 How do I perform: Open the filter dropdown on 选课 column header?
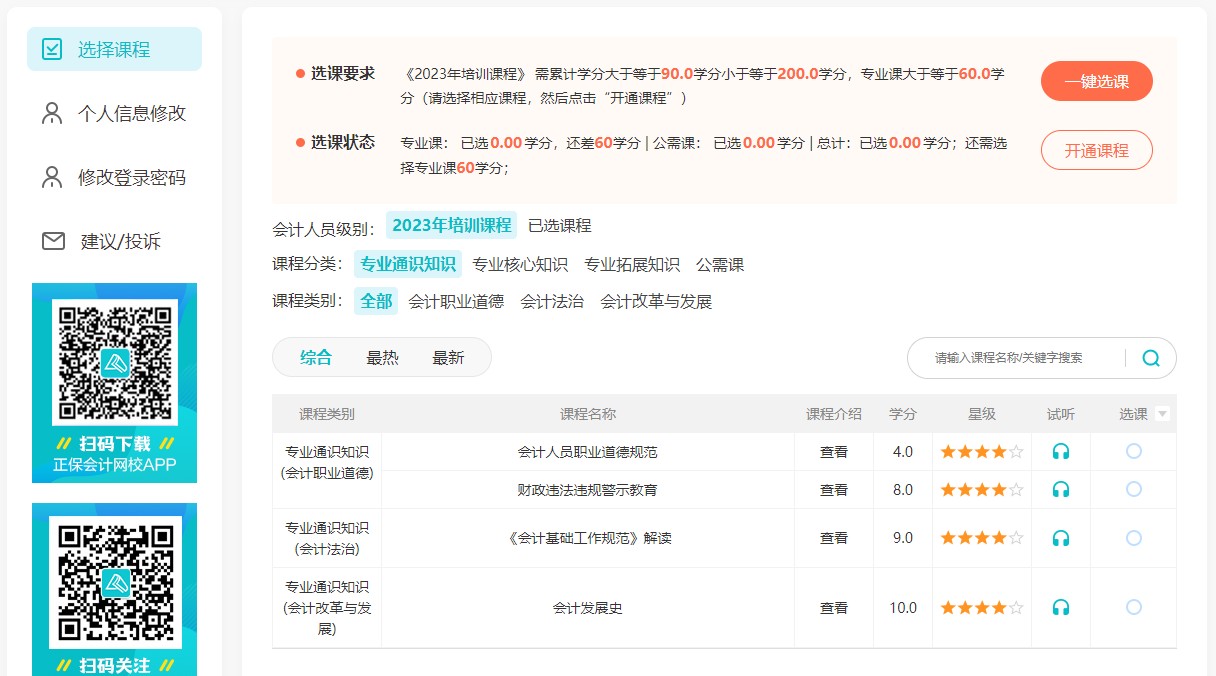pyautogui.click(x=1161, y=413)
